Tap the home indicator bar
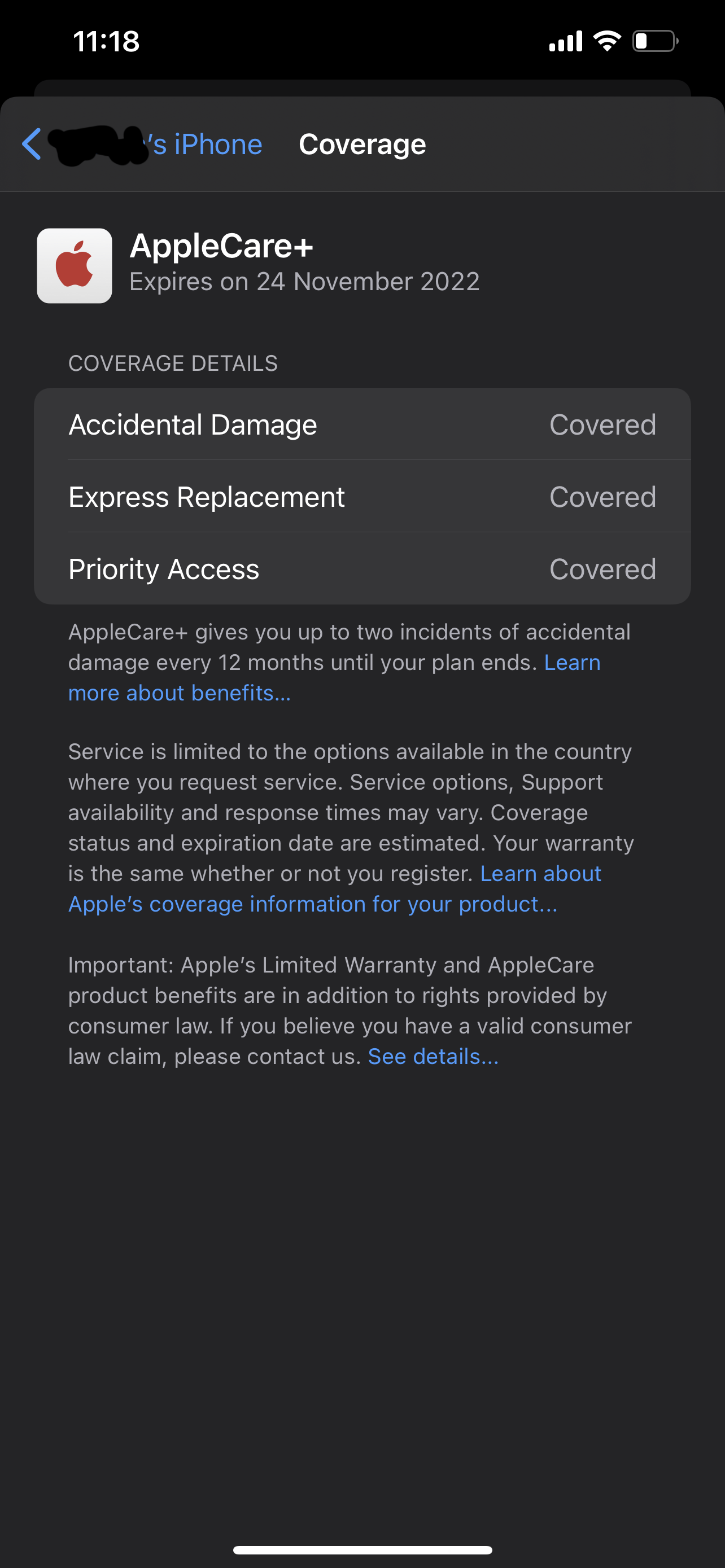The image size is (725, 1568). [x=362, y=1550]
